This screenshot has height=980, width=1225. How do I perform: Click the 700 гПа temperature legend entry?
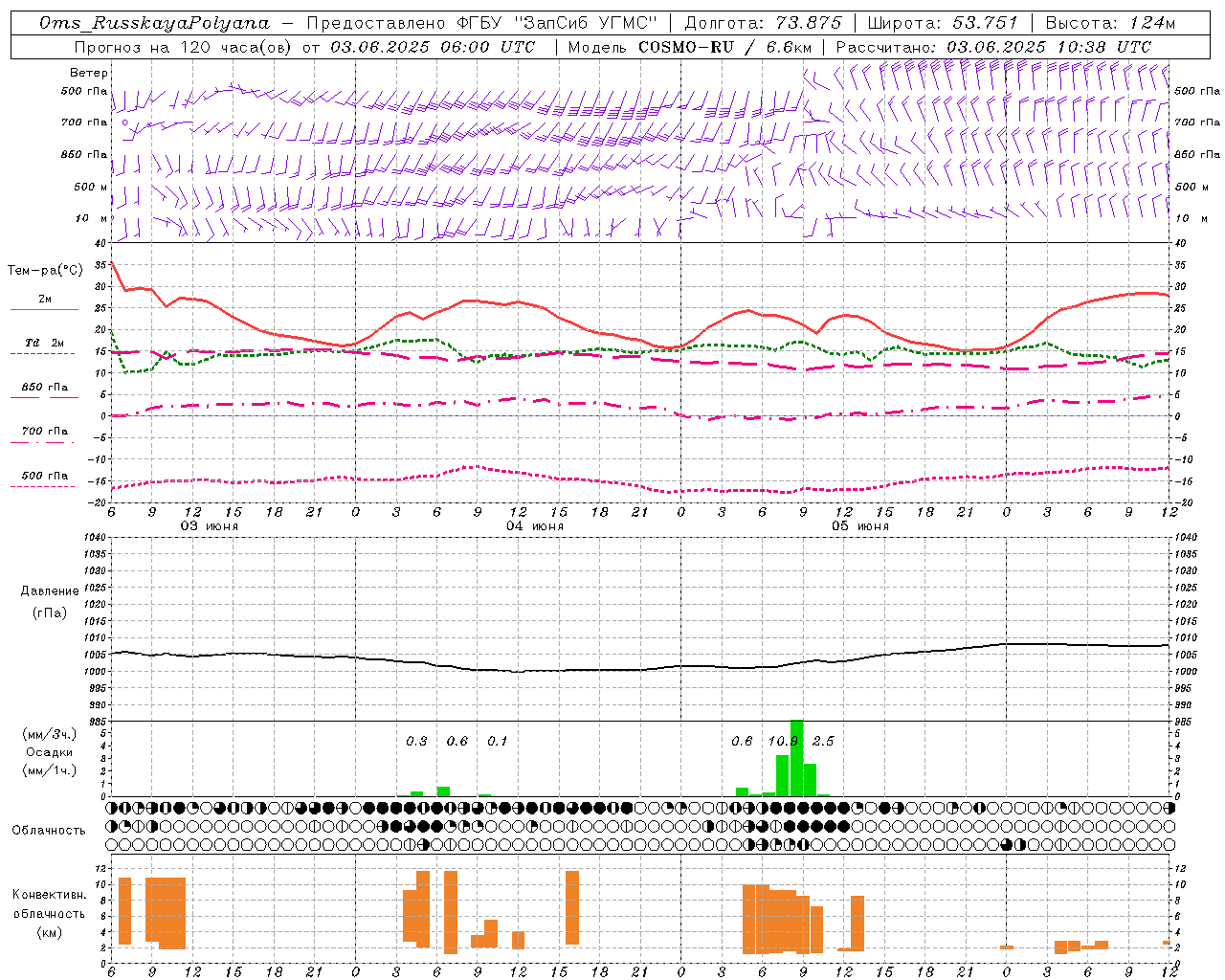point(44,432)
